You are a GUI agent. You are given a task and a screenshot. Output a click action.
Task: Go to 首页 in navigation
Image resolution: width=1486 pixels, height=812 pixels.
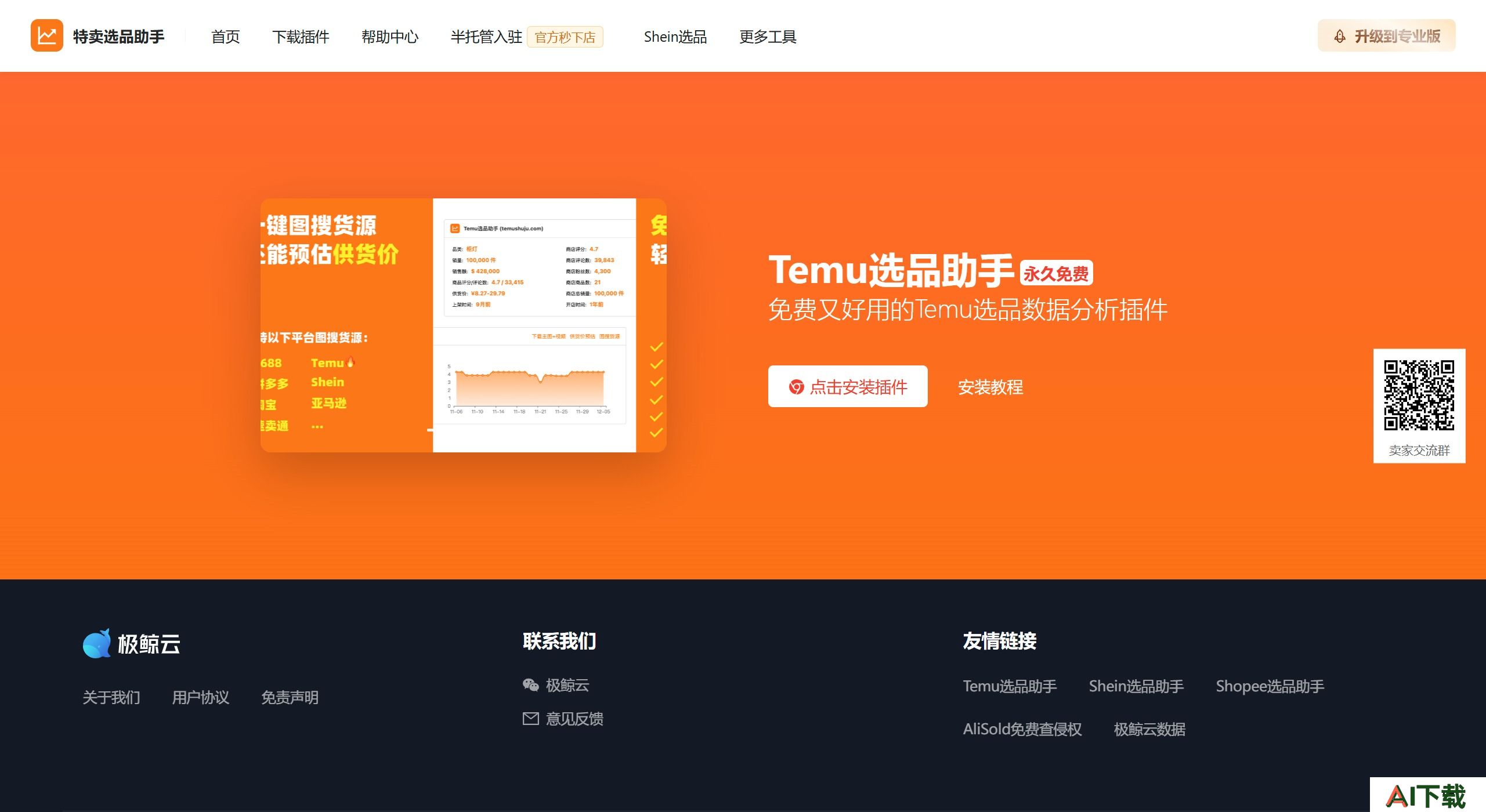pos(226,37)
